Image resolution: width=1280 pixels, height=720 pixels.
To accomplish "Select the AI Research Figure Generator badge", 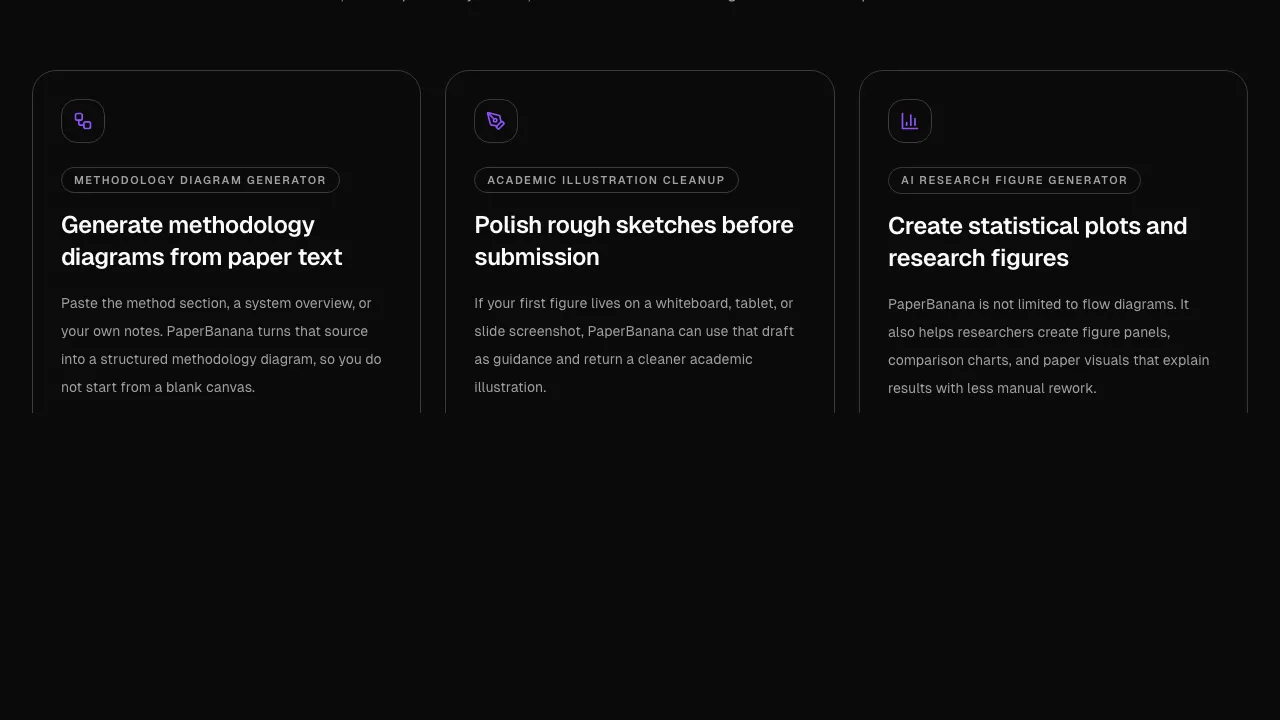I will click(1014, 180).
